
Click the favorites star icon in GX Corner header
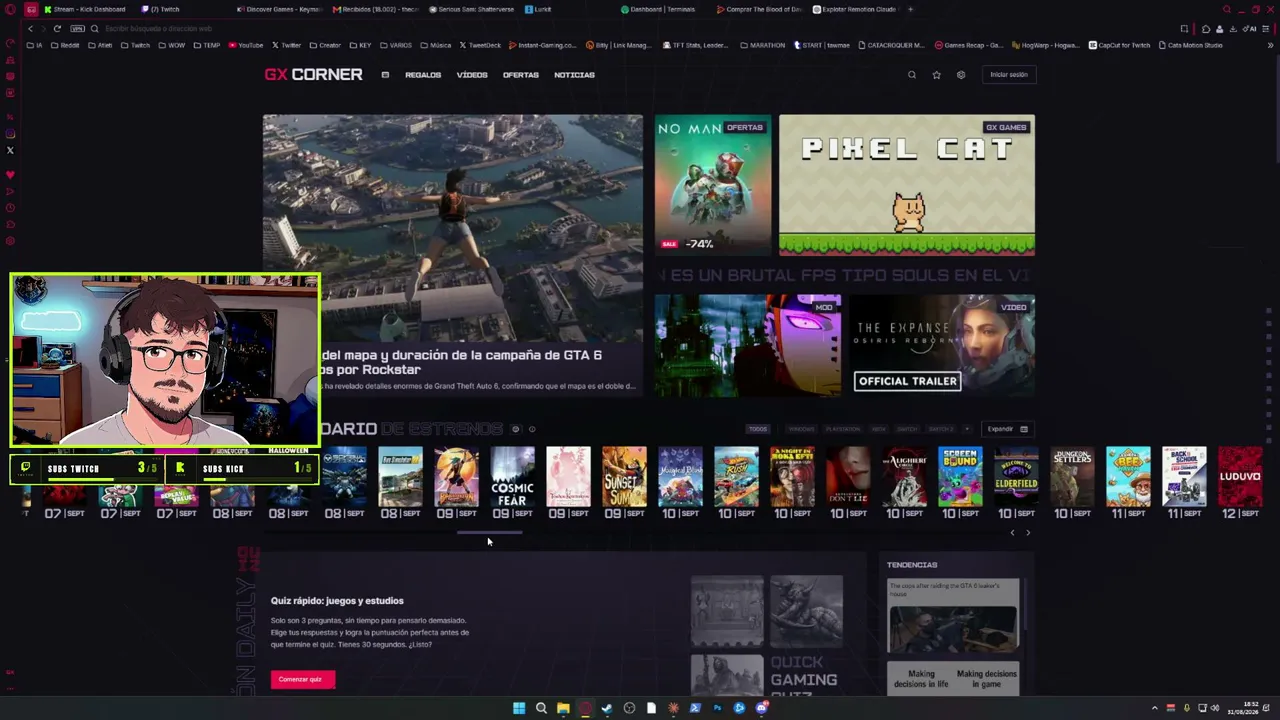pos(936,75)
